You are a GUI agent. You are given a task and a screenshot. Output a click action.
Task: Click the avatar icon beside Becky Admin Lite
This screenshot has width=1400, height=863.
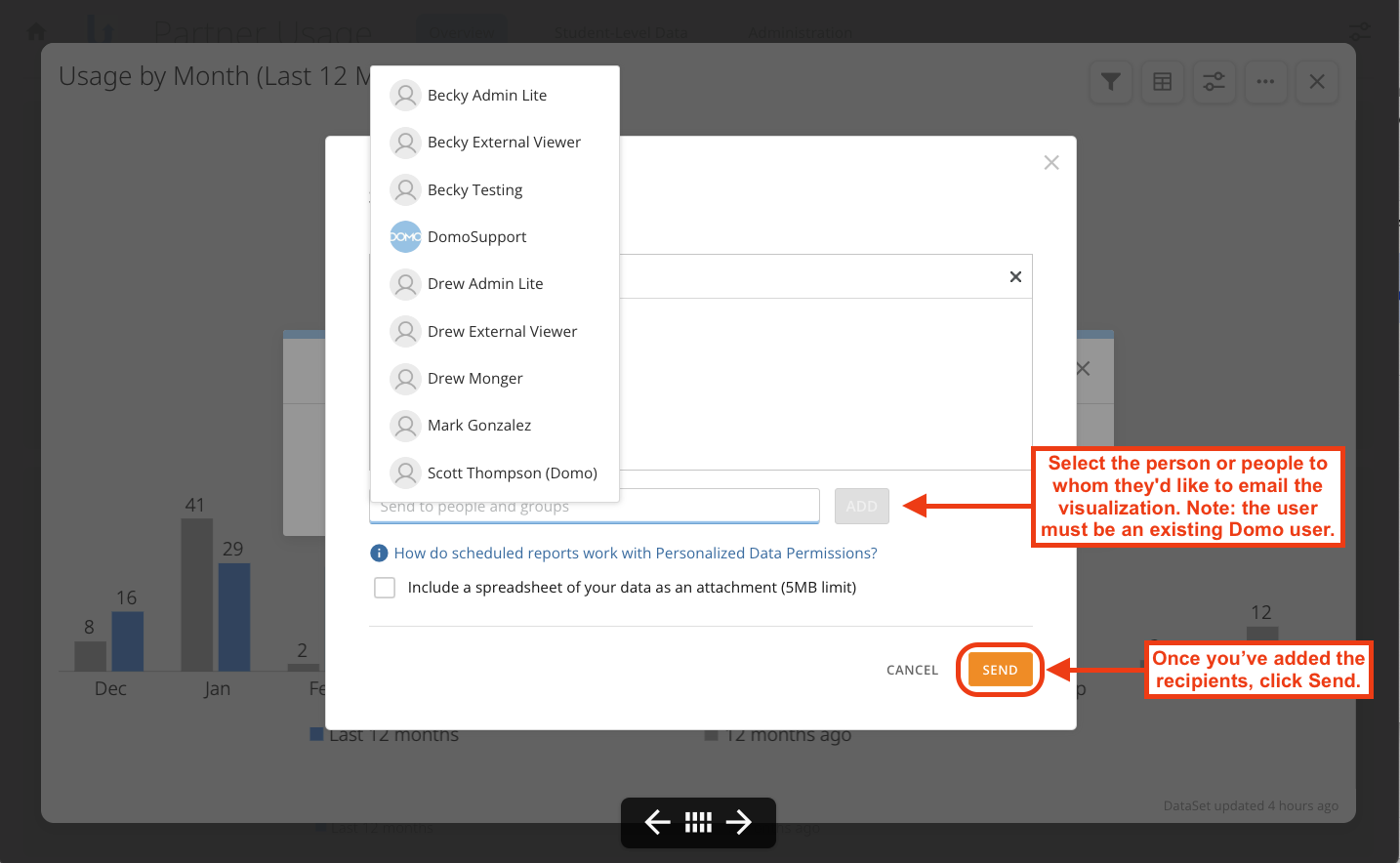pos(405,95)
